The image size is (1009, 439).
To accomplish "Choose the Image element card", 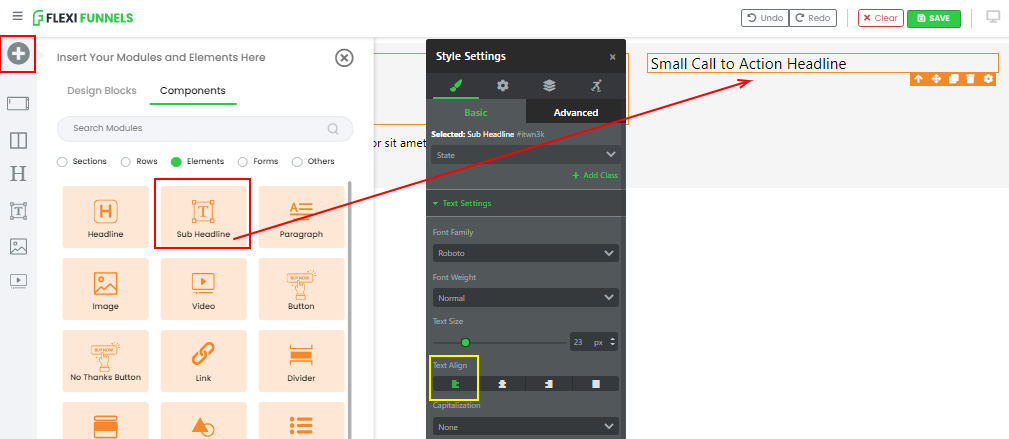I will coord(106,289).
